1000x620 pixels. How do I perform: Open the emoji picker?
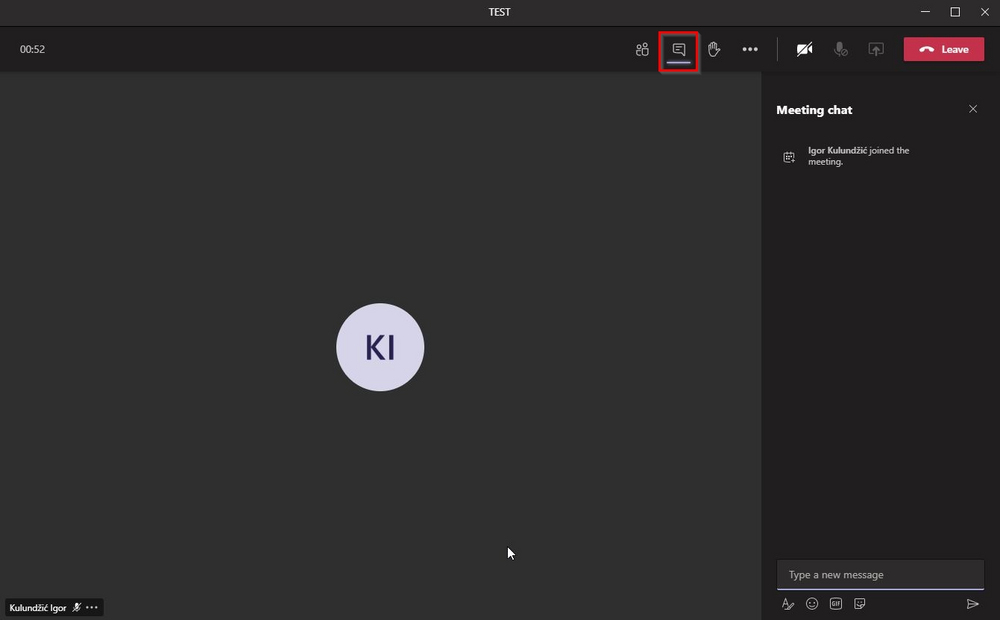812,603
